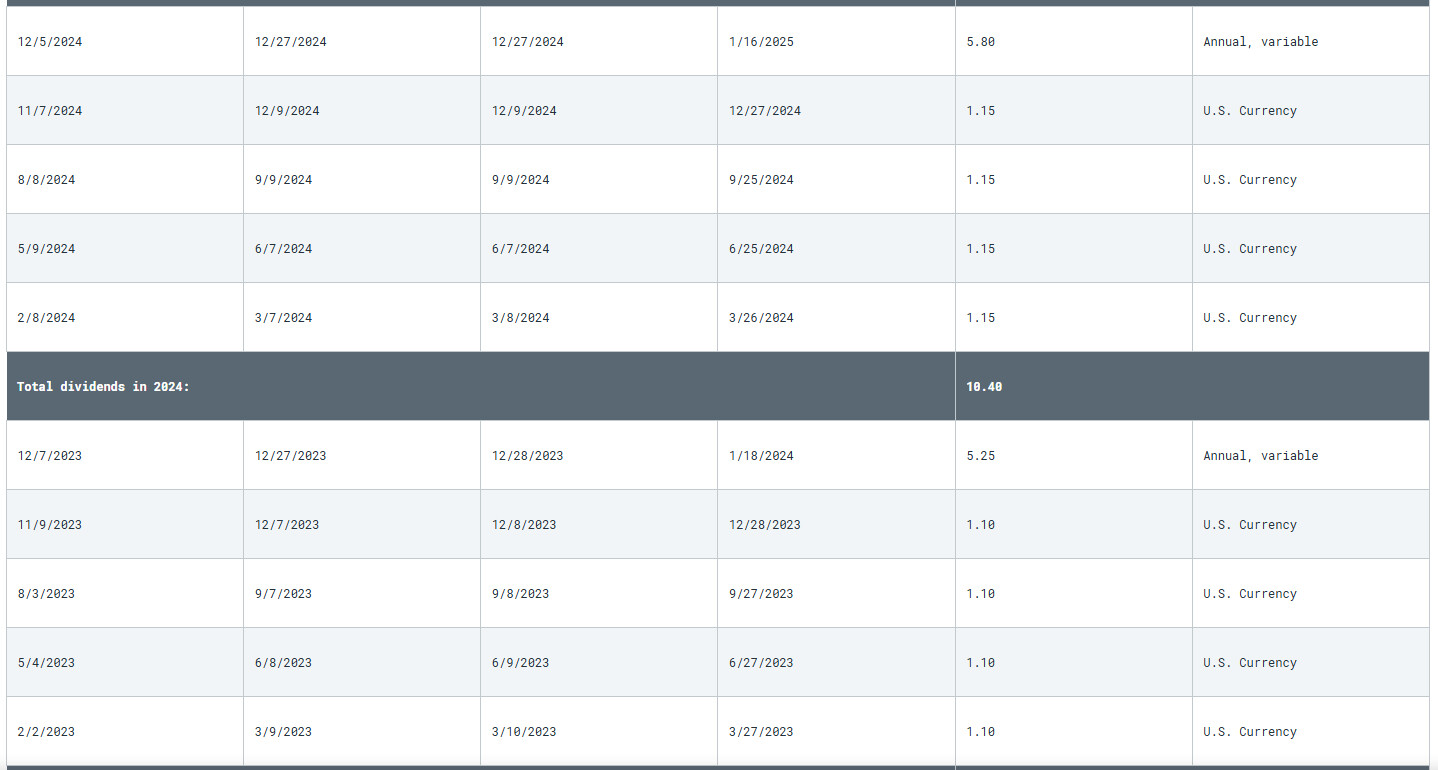Select Annual, variable in the 12/5/2024 row
This screenshot has height=770, width=1438.
coord(1260,42)
